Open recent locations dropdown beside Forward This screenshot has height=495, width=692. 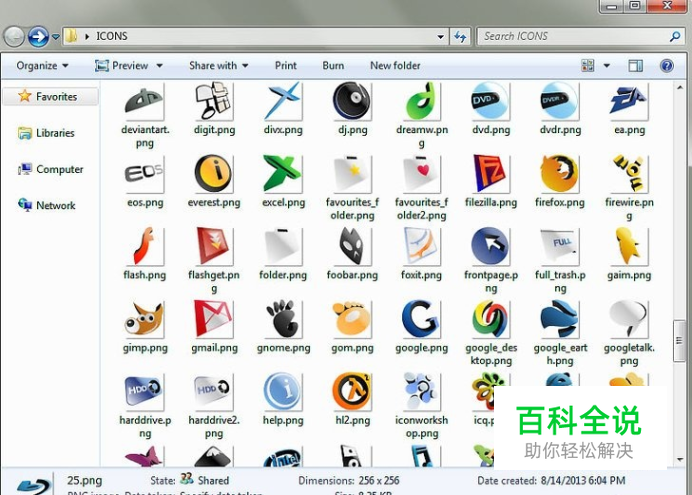click(56, 37)
